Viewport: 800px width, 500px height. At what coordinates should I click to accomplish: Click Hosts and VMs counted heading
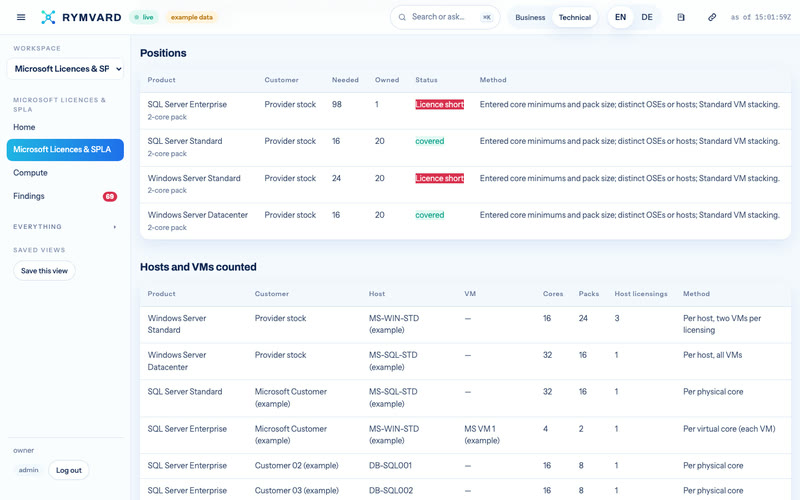(198, 267)
